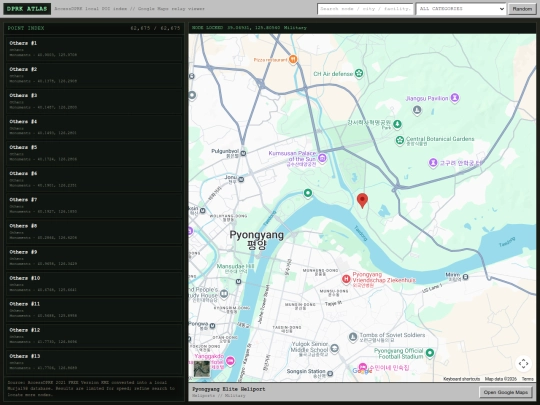
Task: Open the ALL CATEGORIES dropdown
Action: [x=461, y=9]
